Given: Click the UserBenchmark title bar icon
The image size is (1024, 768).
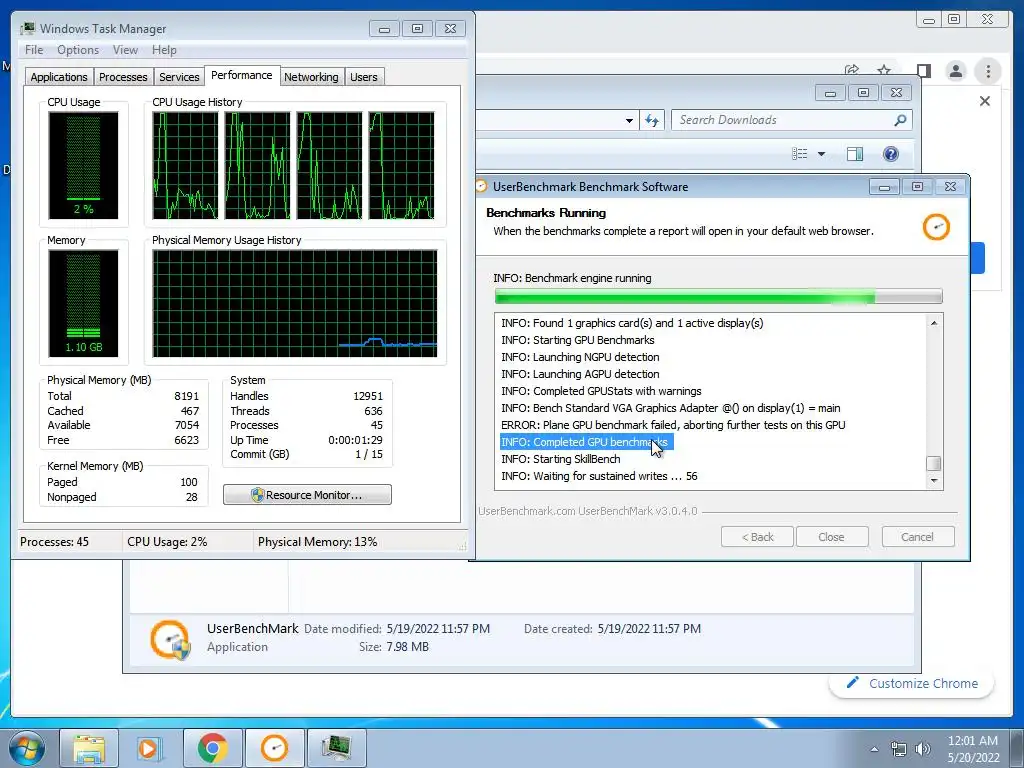Looking at the screenshot, I should tap(481, 187).
